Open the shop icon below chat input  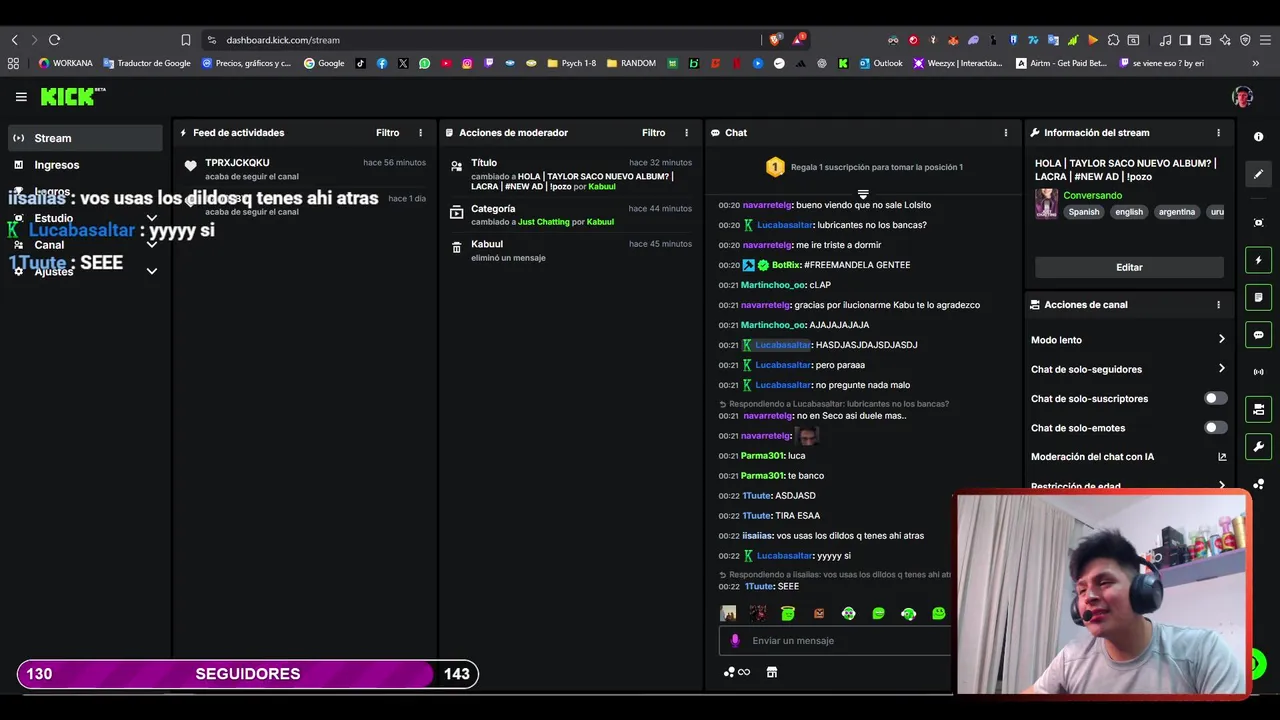pos(772,673)
